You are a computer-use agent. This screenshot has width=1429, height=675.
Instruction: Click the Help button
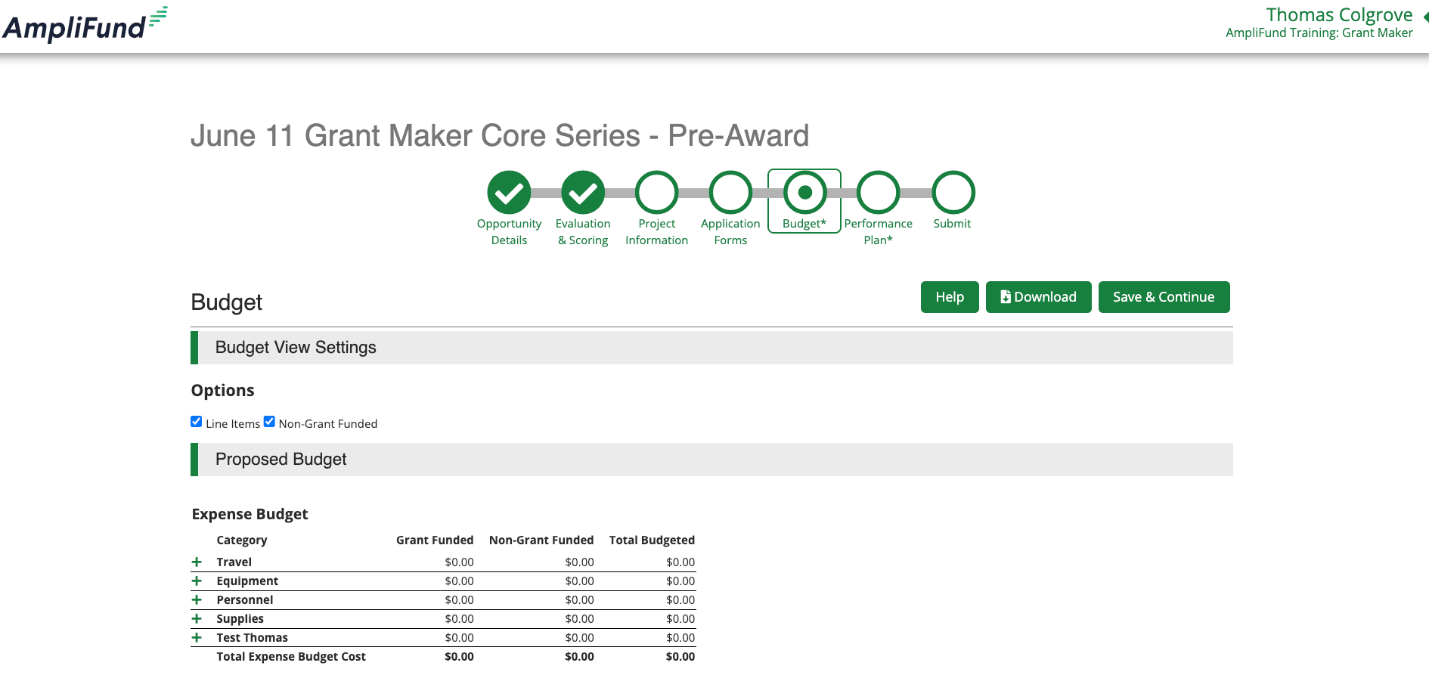[x=949, y=297]
